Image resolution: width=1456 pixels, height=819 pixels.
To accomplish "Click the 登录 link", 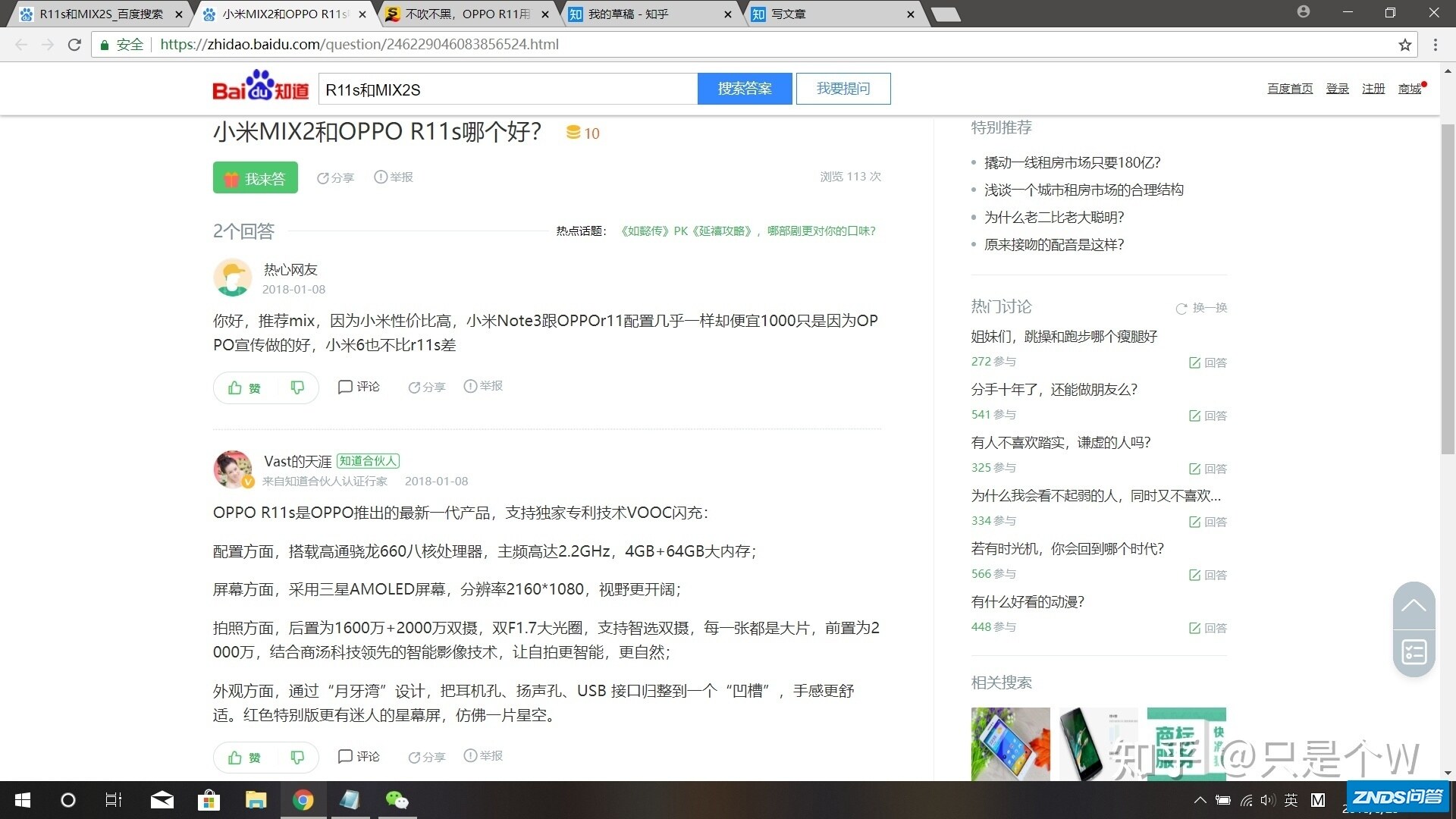I will coord(1337,89).
